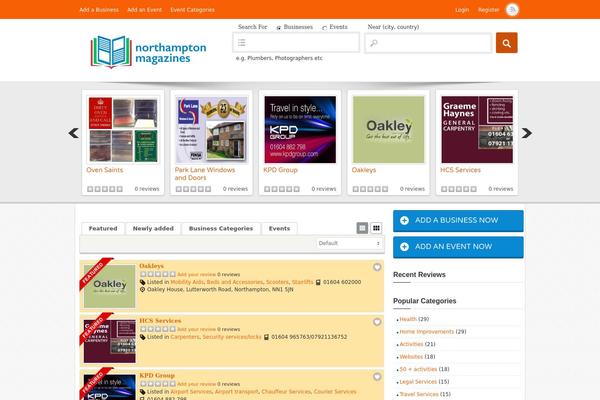
Task: Open the Home Improvements popular category
Action: point(427,331)
